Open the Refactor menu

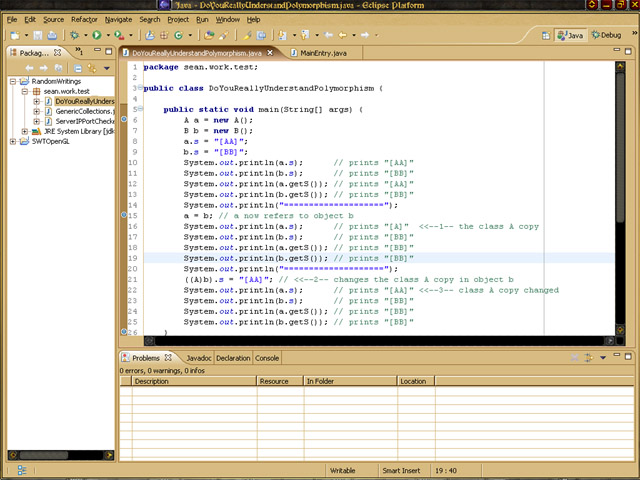(x=84, y=20)
